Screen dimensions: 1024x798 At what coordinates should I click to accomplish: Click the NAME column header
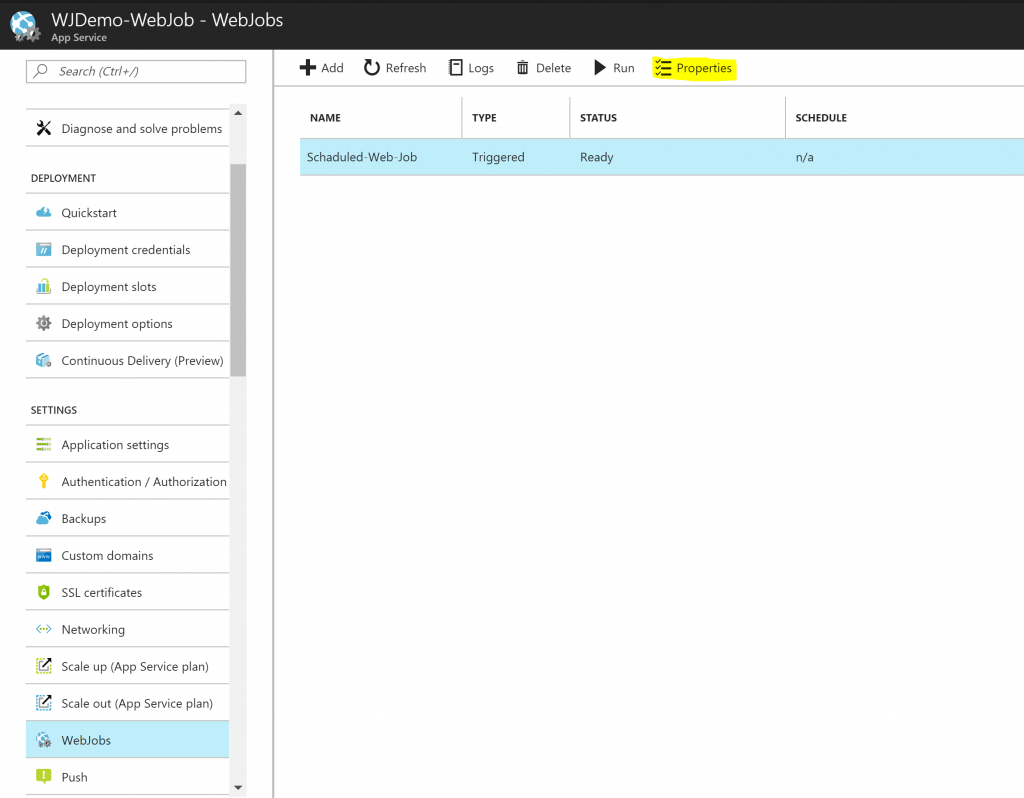(x=325, y=118)
